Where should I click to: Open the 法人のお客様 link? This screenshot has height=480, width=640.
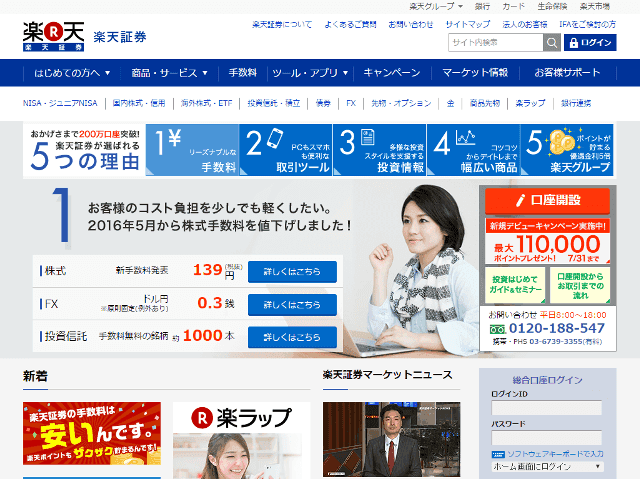click(x=524, y=24)
